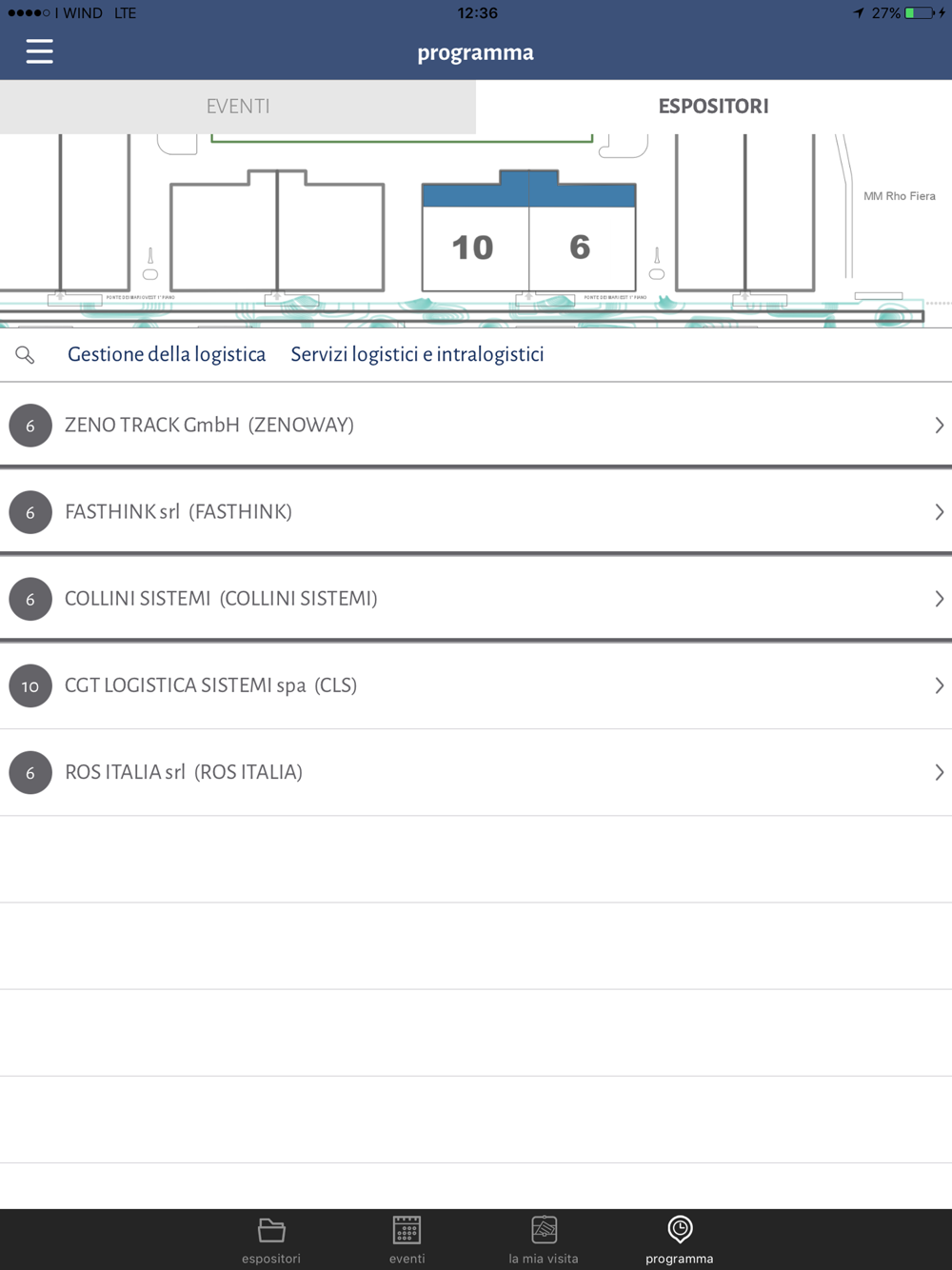The image size is (952, 1270).
Task: Open the hamburger menu
Action: 39,51
